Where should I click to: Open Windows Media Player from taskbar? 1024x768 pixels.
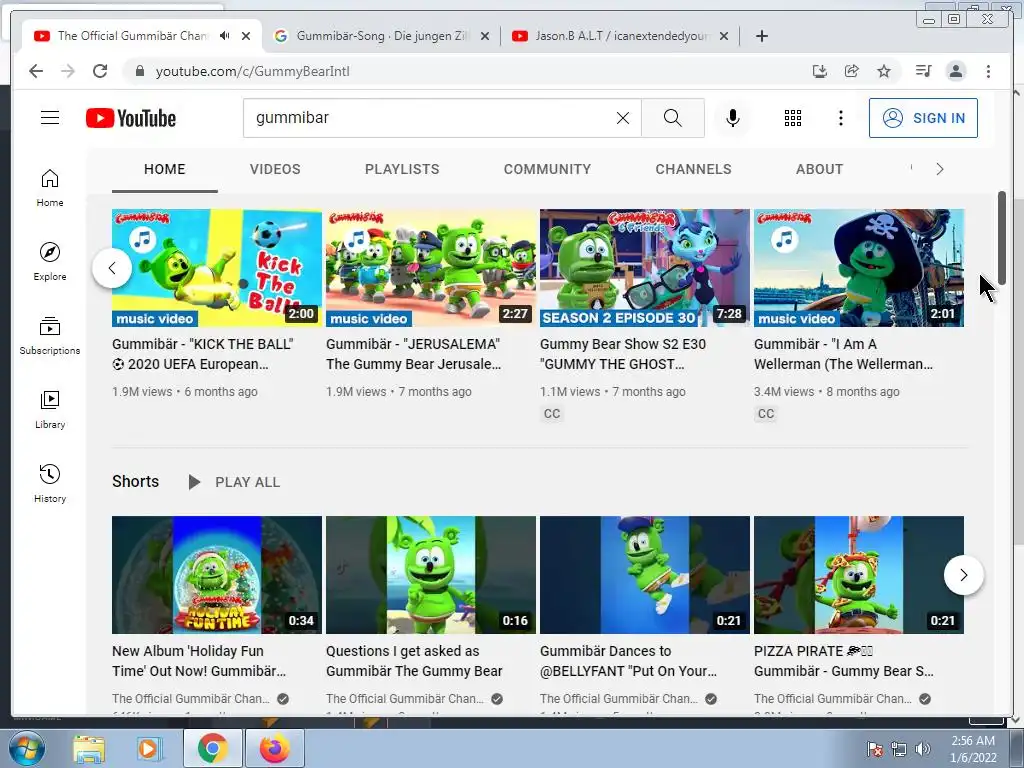tap(148, 749)
